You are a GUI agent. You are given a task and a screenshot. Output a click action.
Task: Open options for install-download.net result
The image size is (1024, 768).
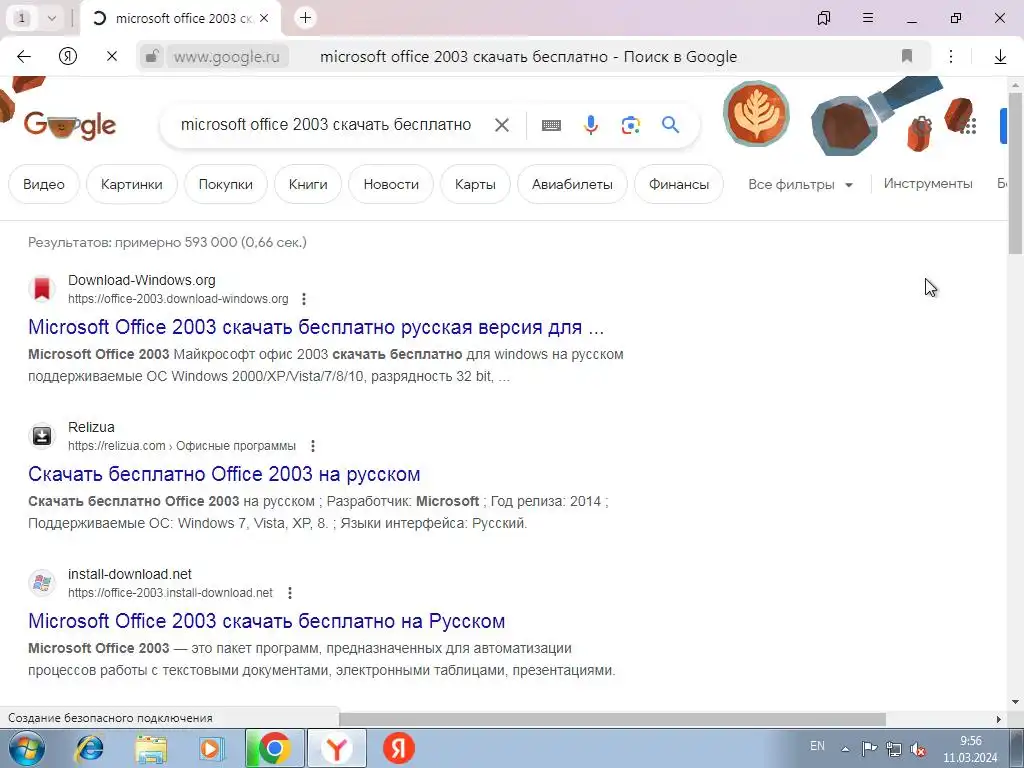click(290, 593)
